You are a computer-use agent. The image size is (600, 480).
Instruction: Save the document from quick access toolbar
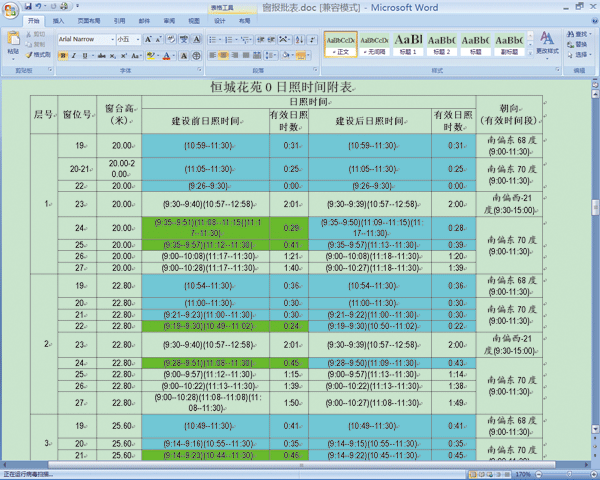click(29, 6)
